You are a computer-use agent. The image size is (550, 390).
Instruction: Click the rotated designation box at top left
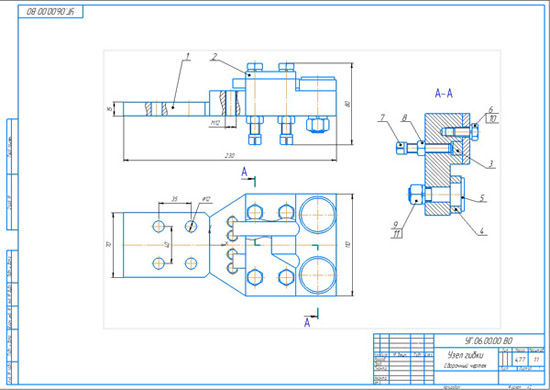click(x=51, y=12)
